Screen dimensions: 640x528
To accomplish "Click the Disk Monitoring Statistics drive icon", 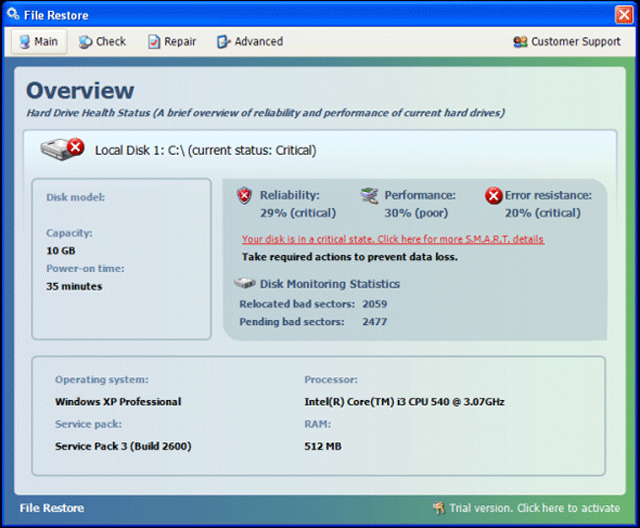I will point(243,284).
